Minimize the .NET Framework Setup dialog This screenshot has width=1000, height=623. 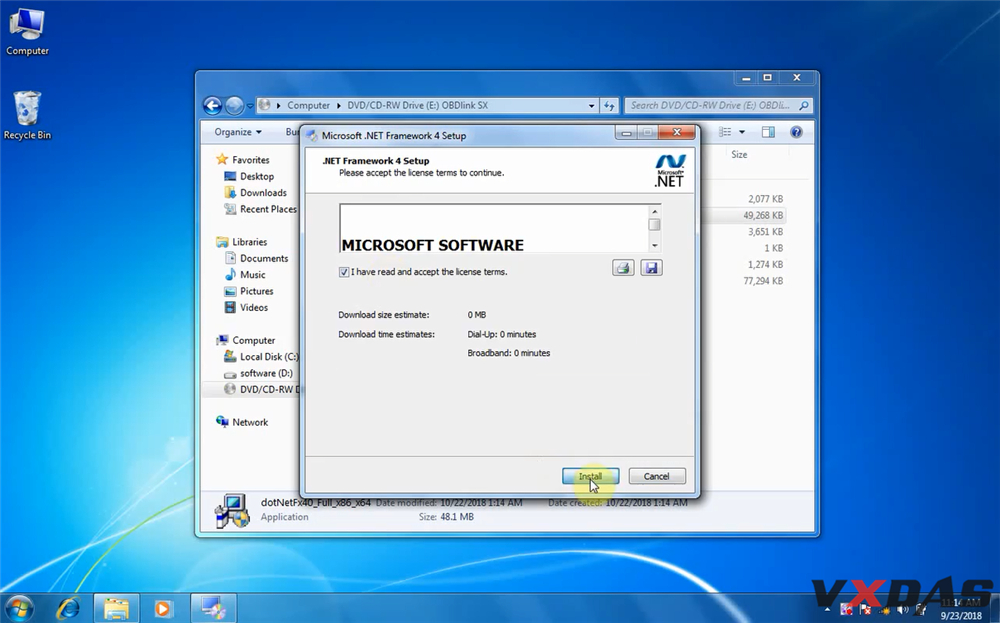626,133
